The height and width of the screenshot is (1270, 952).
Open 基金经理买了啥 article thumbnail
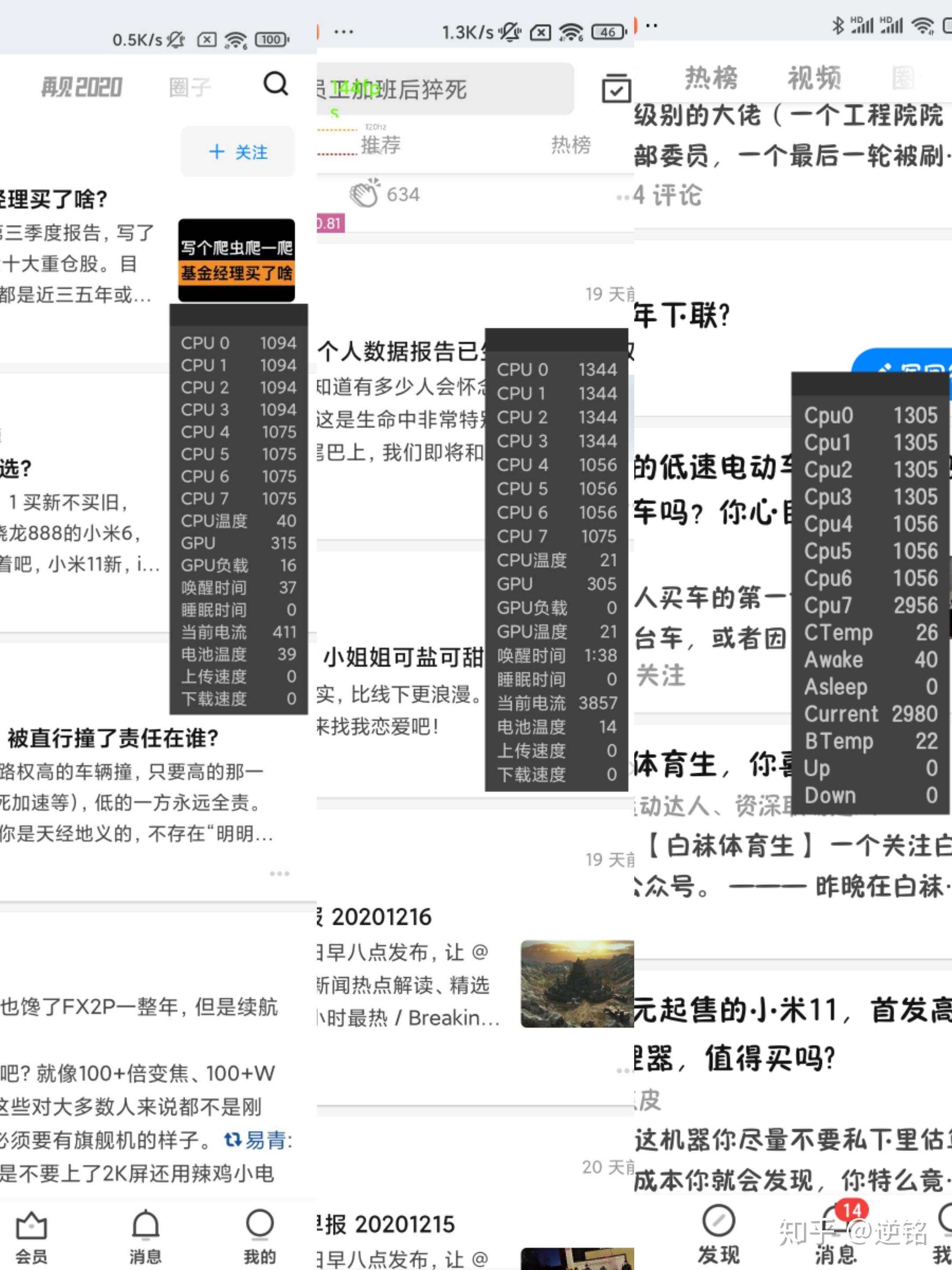[x=236, y=260]
